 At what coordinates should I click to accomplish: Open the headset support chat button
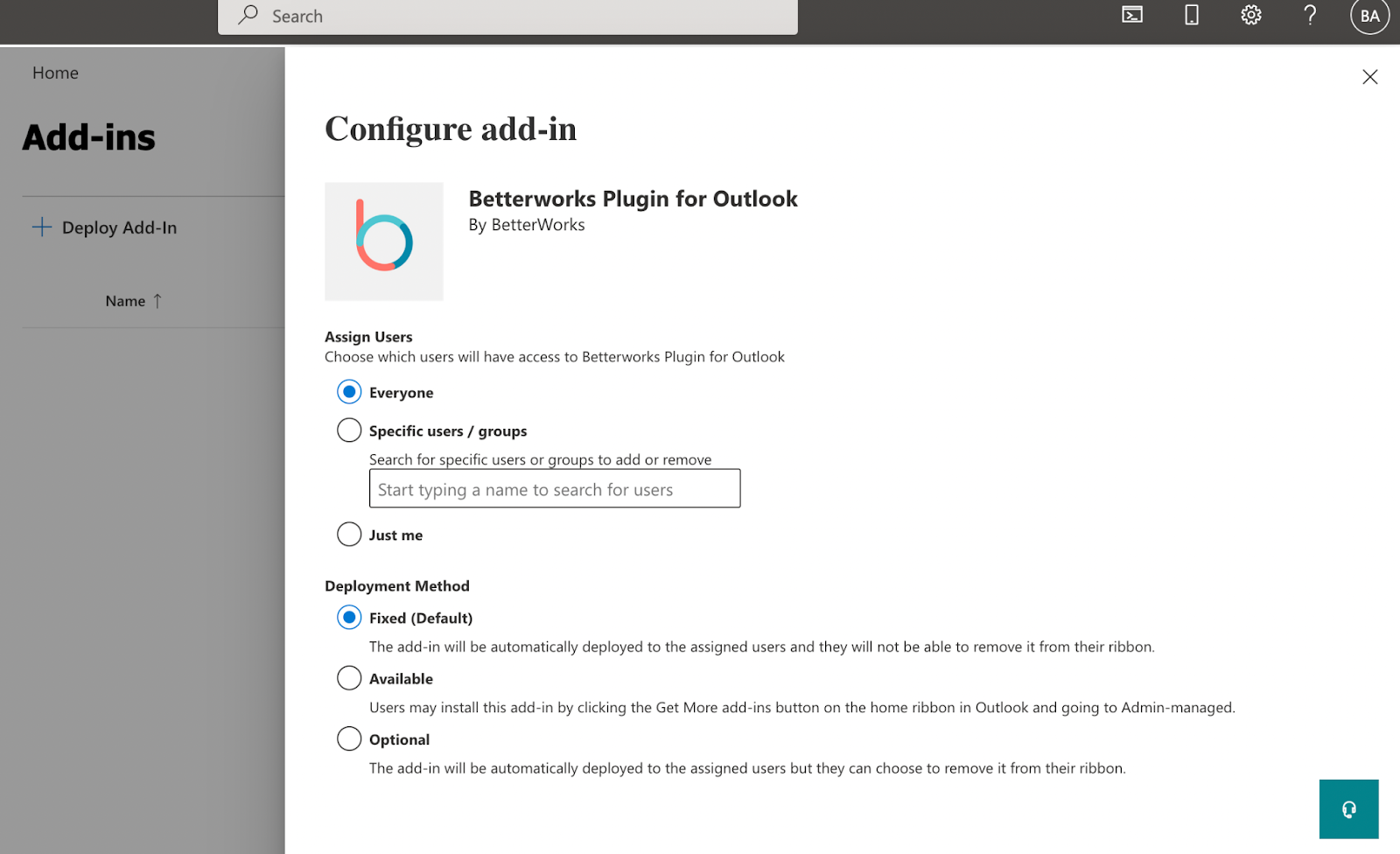point(1349,809)
